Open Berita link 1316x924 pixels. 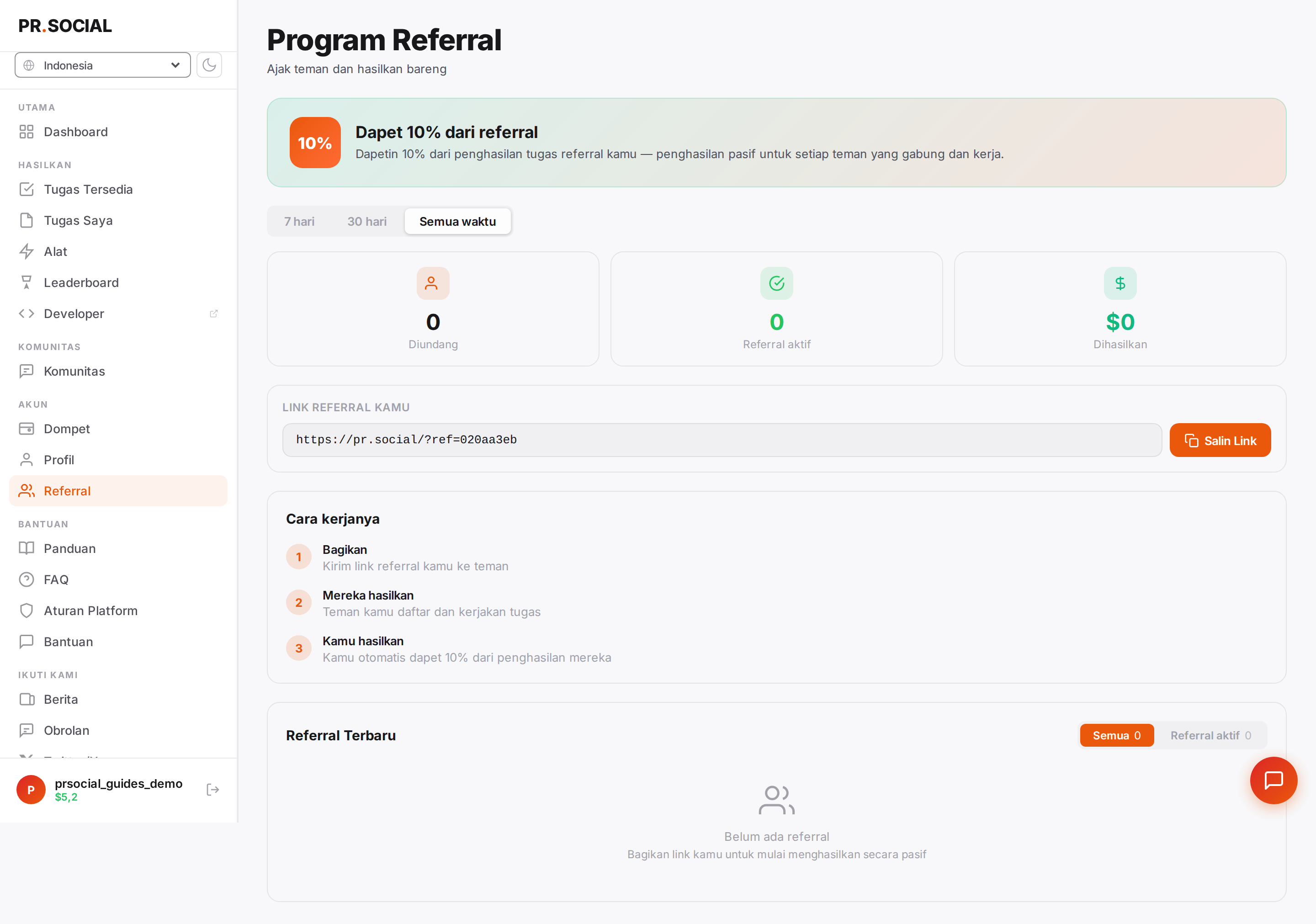point(119,699)
